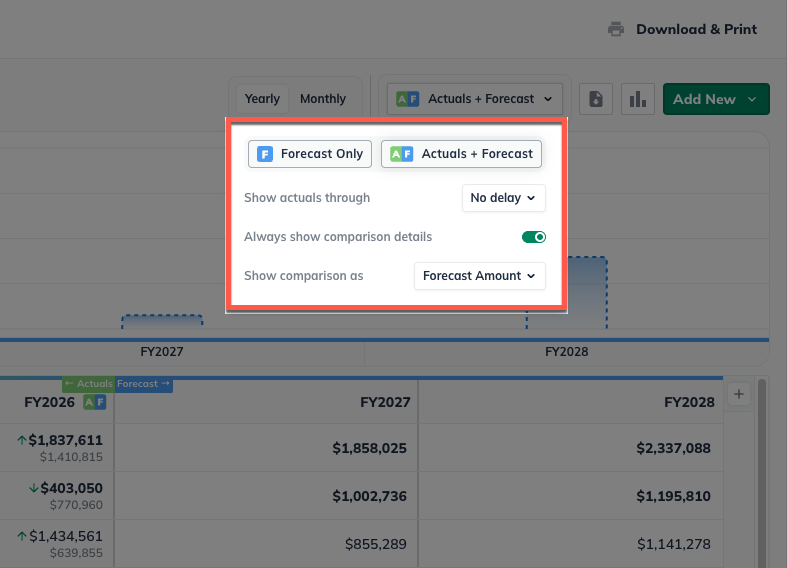This screenshot has width=787, height=568.
Task: Click the AF badge next to FY2026
Action: (94, 402)
